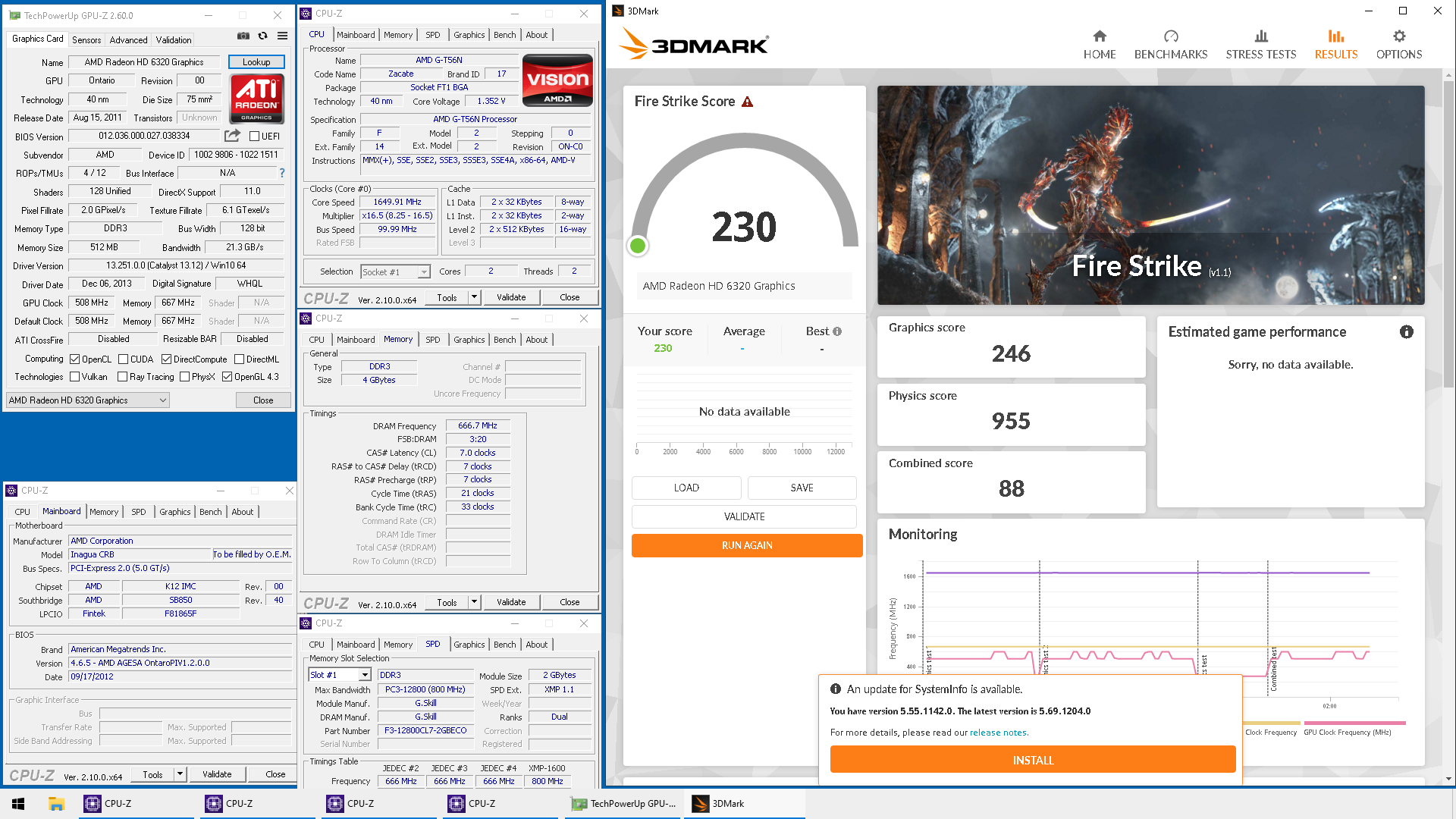Click the LOAD result button
The image size is (1456, 819).
pos(686,488)
